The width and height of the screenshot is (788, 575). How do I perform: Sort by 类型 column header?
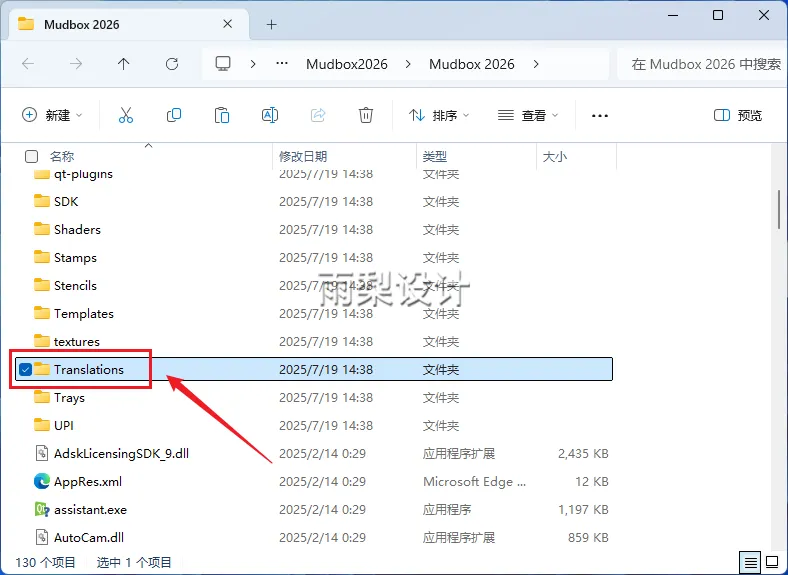[x=435, y=157]
